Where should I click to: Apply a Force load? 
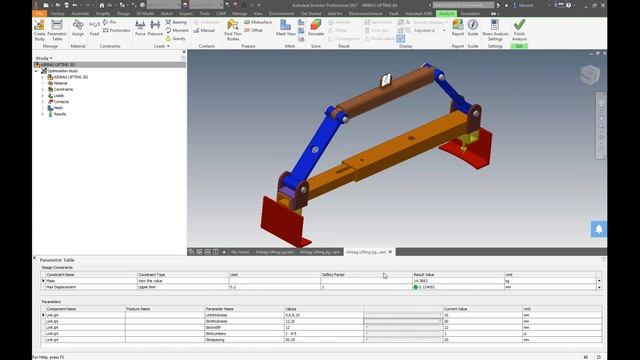(x=140, y=28)
